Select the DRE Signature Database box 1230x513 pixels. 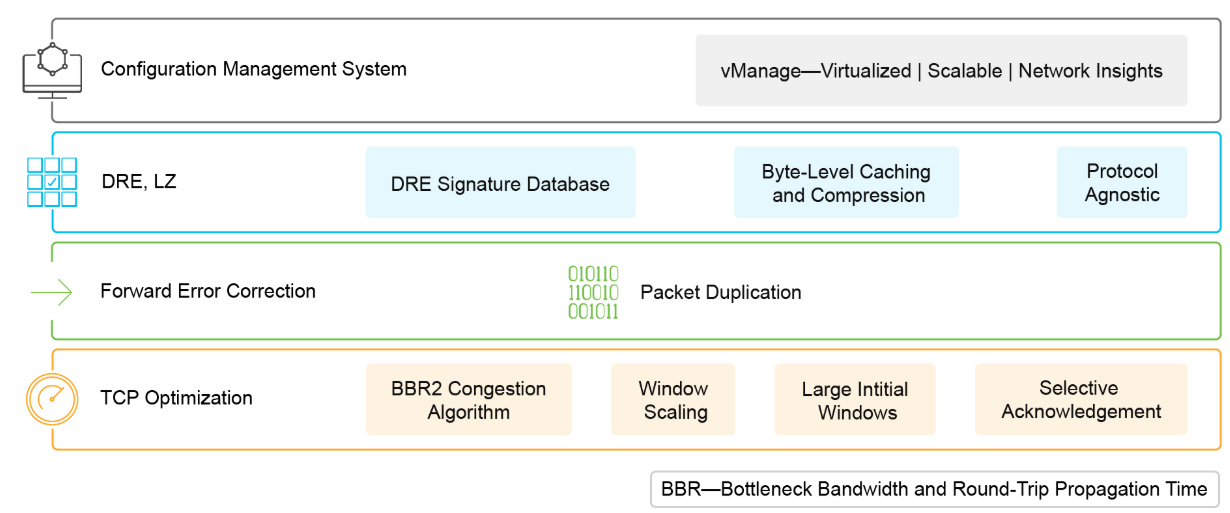(500, 183)
